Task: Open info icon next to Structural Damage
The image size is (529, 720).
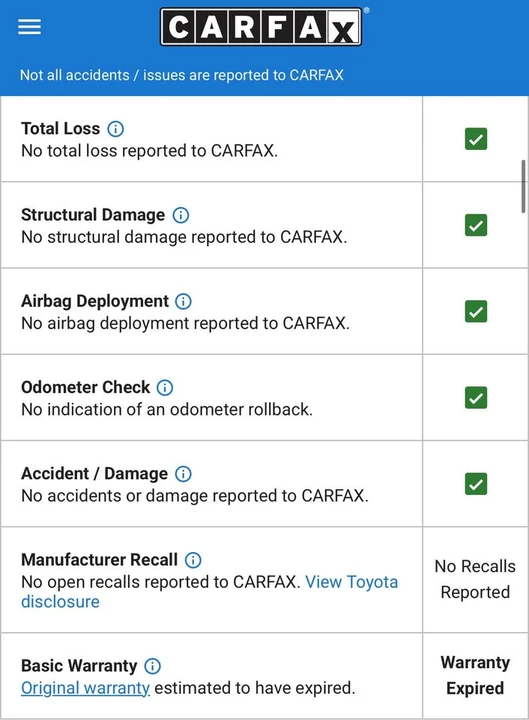Action: click(180, 215)
